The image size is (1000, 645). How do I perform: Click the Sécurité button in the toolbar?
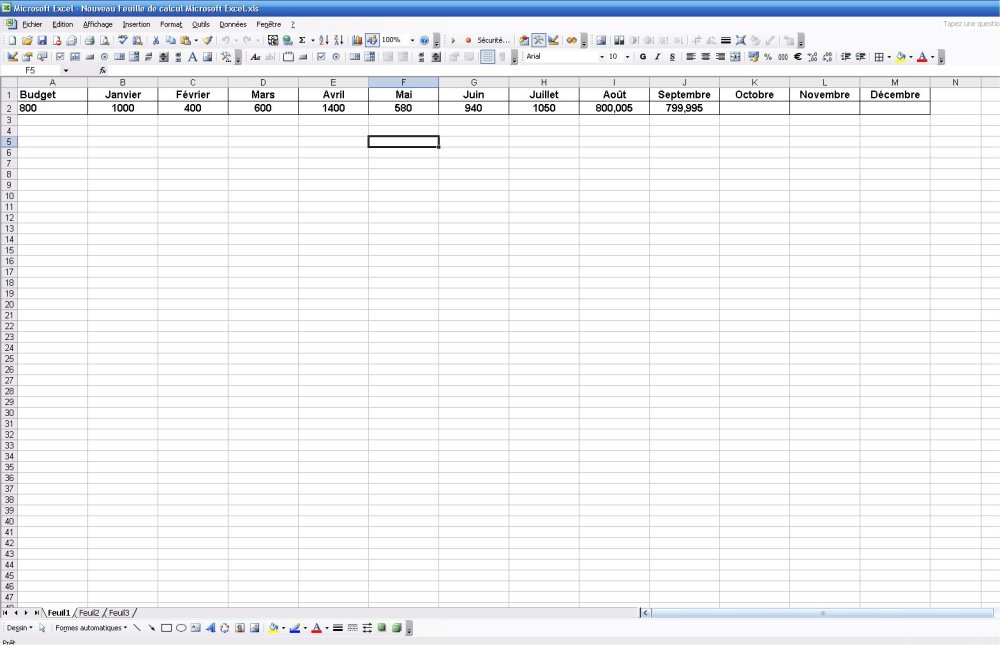(492, 41)
